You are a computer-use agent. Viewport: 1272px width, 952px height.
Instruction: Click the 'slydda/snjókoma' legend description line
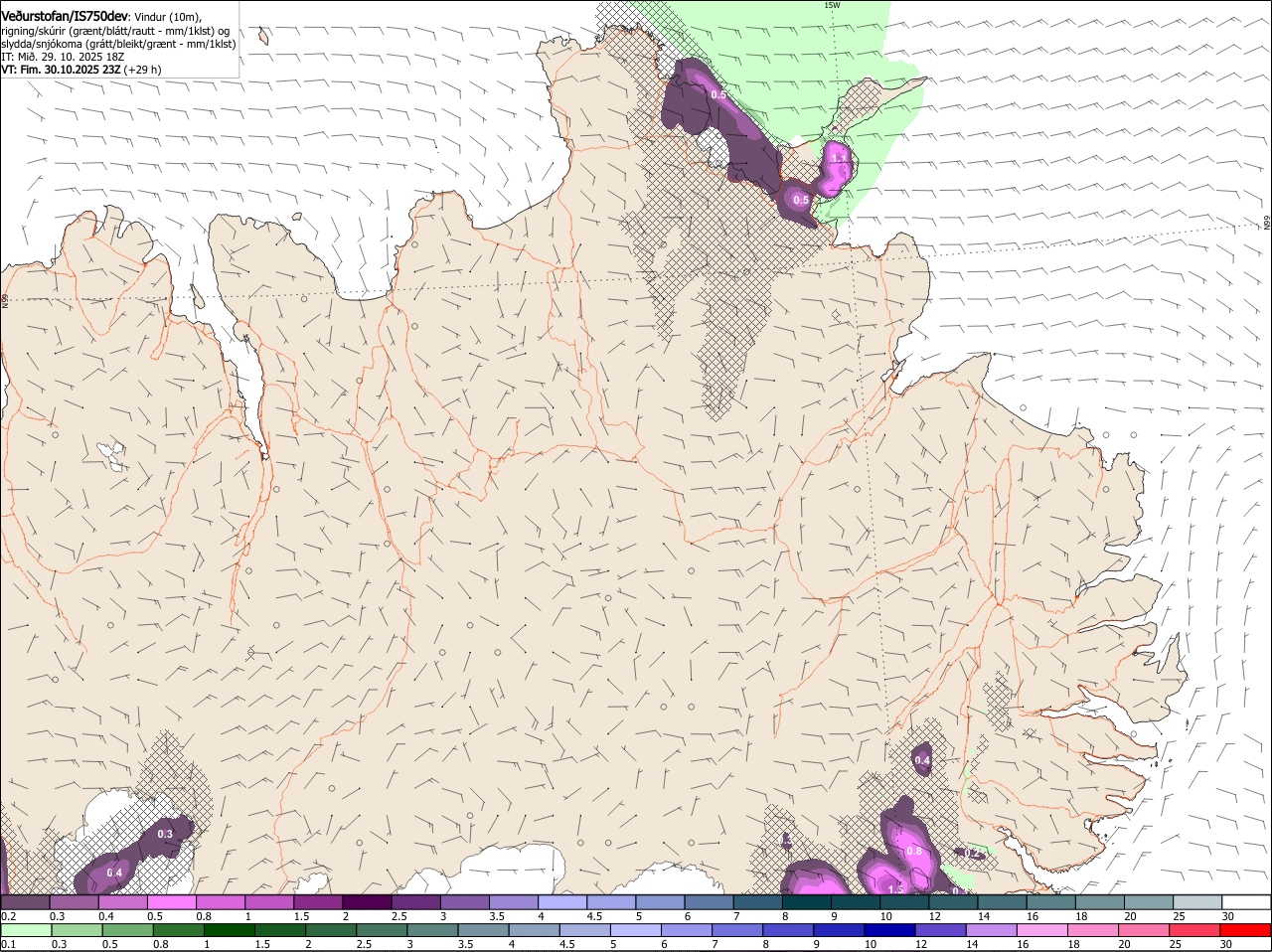click(118, 44)
